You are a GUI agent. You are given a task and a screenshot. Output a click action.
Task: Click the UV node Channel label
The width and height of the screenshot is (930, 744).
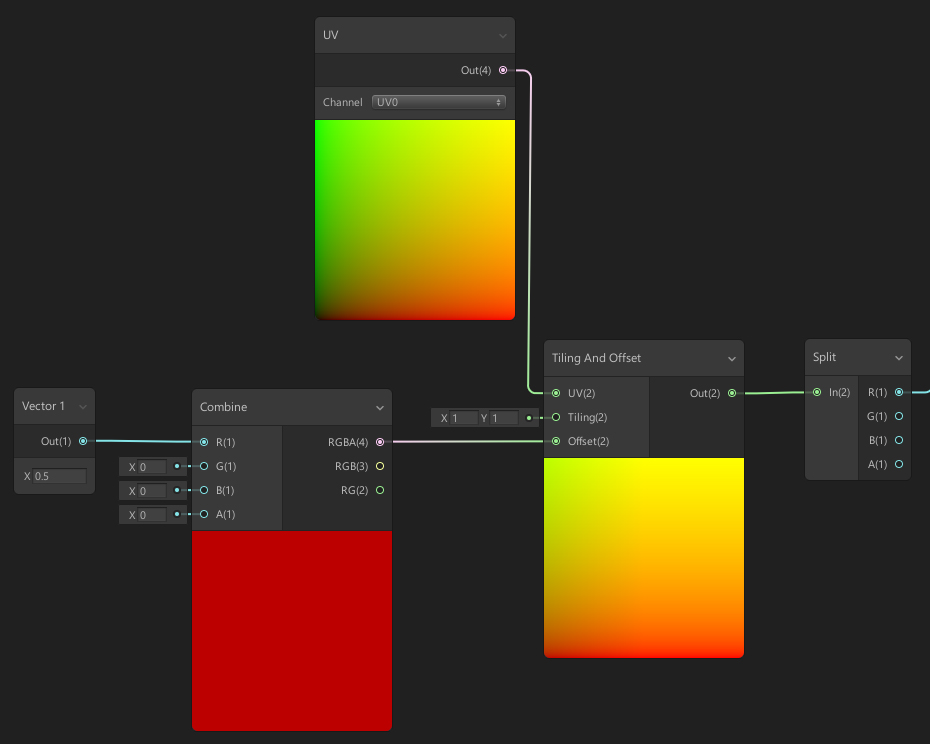coord(342,102)
